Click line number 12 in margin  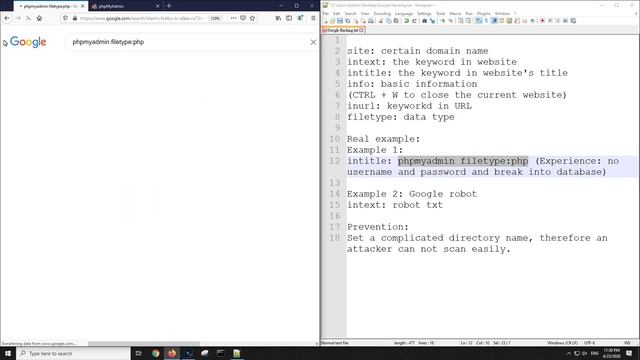(x=335, y=161)
